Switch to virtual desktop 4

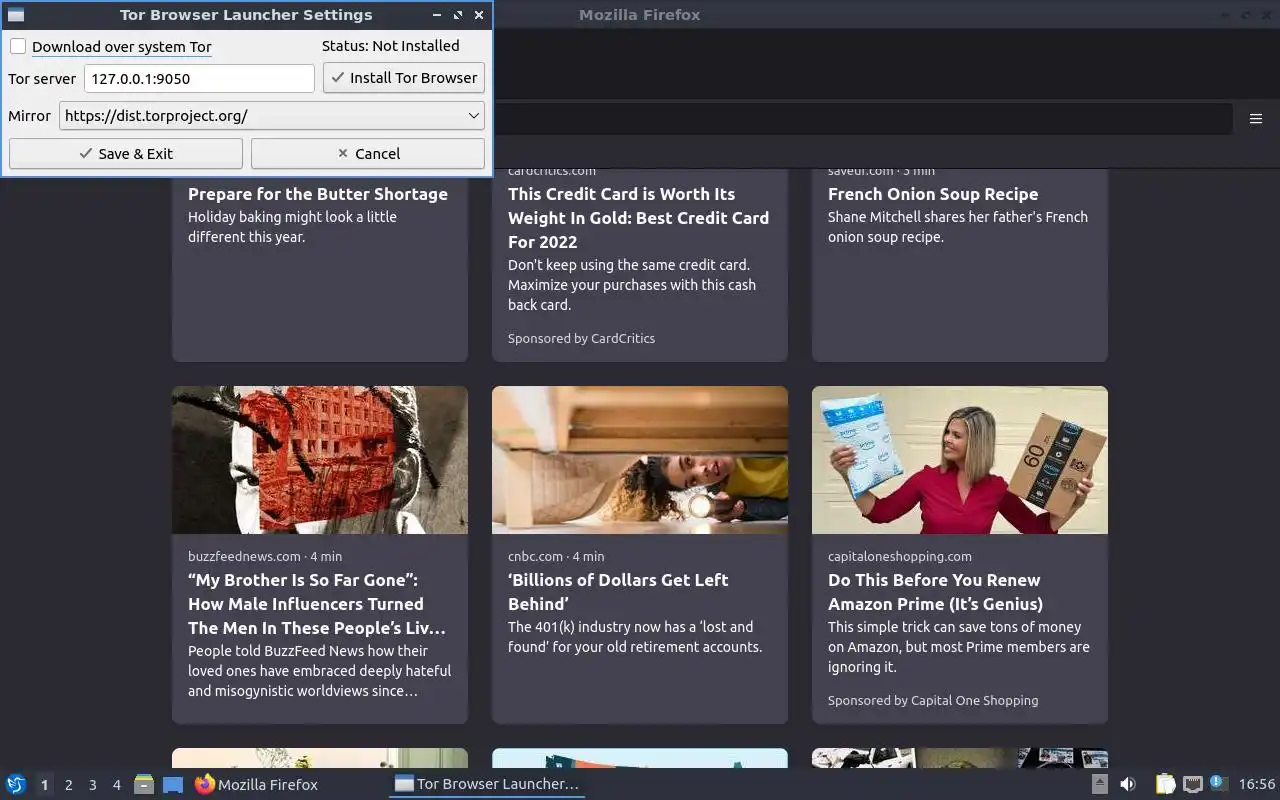point(116,785)
